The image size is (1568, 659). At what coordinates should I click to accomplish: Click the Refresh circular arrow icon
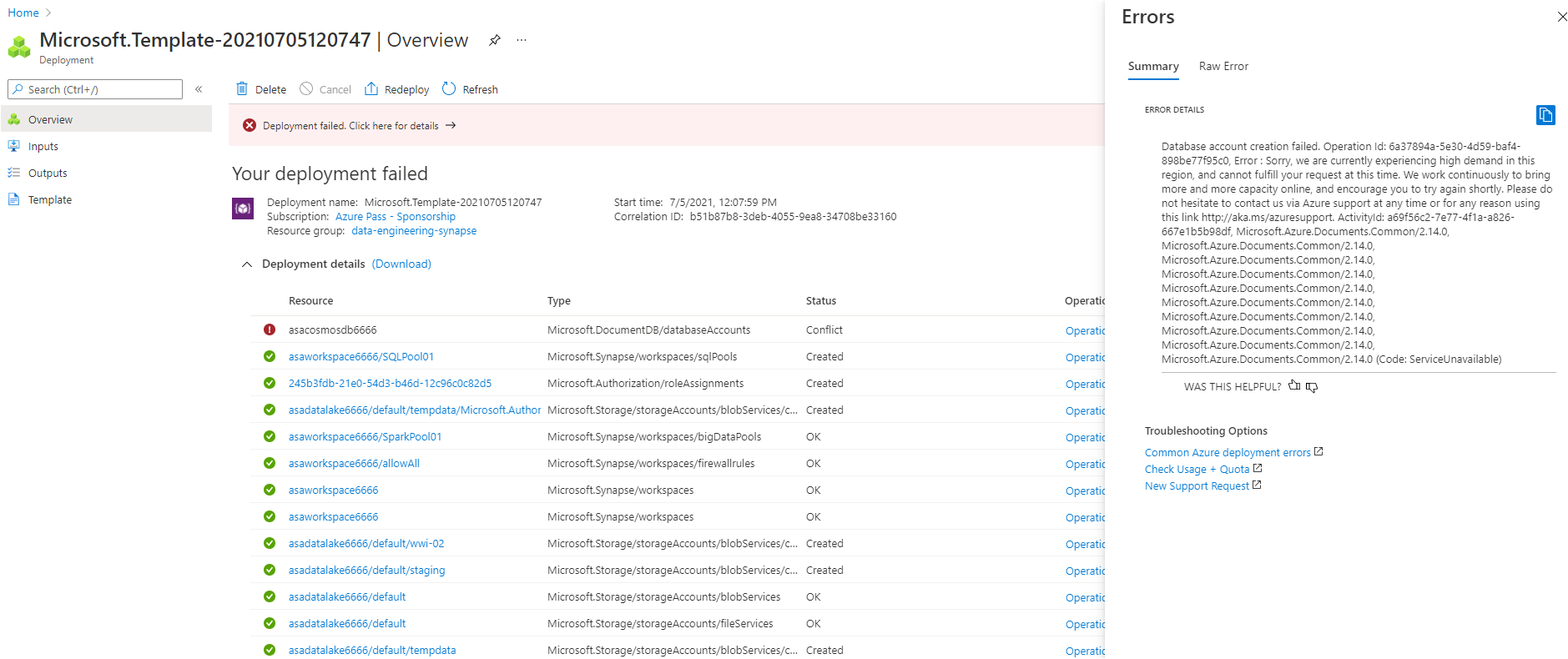tap(449, 89)
